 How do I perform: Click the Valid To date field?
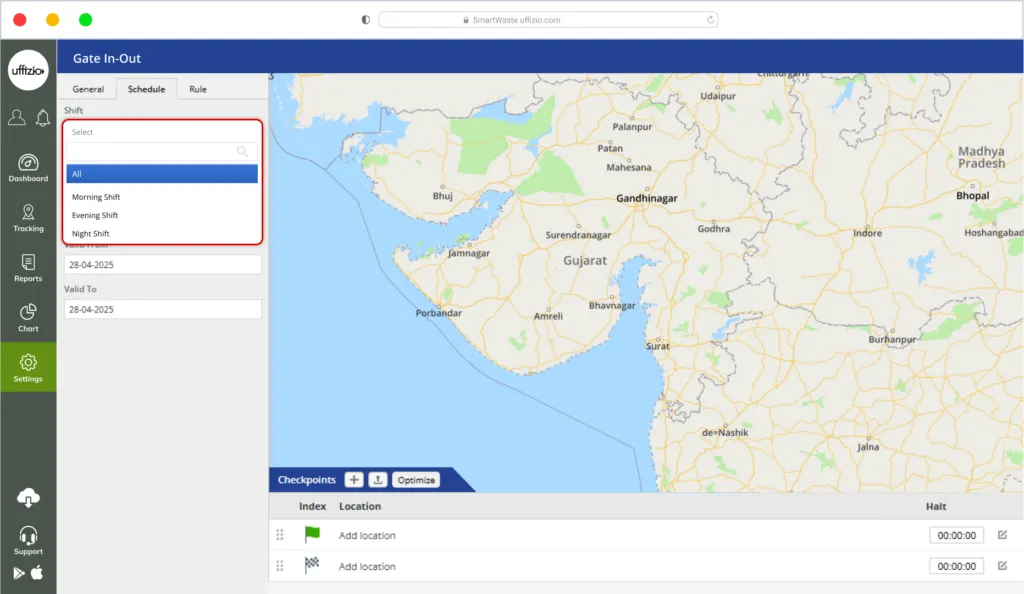point(162,310)
